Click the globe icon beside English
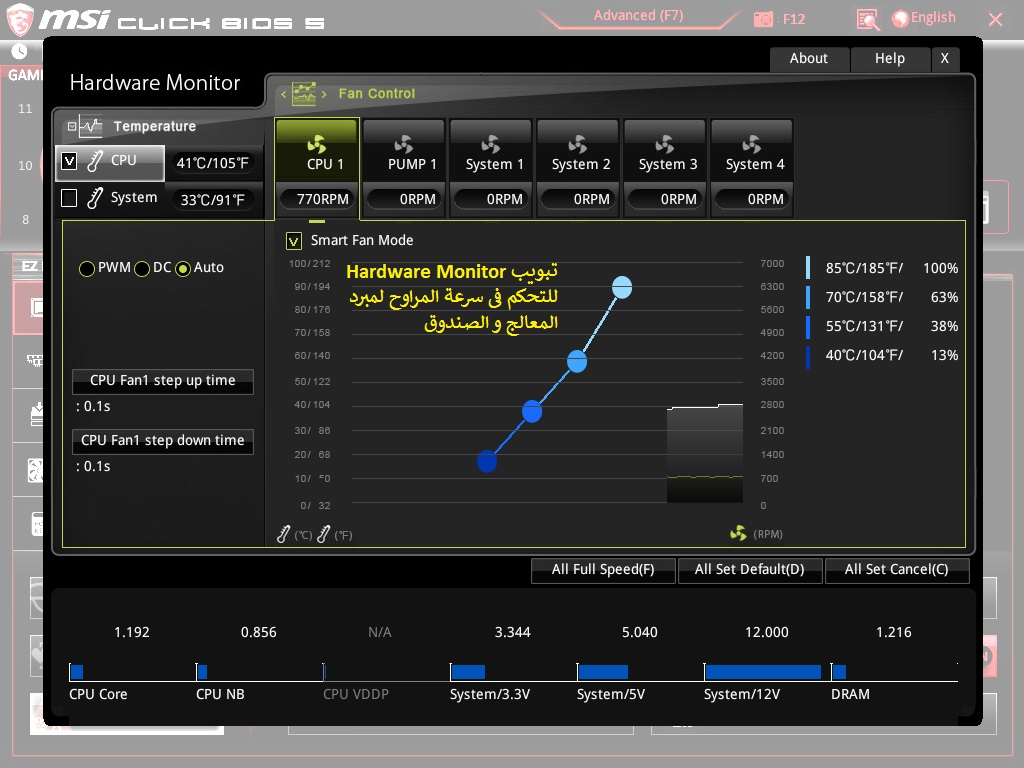The width and height of the screenshot is (1024, 768). tap(900, 19)
